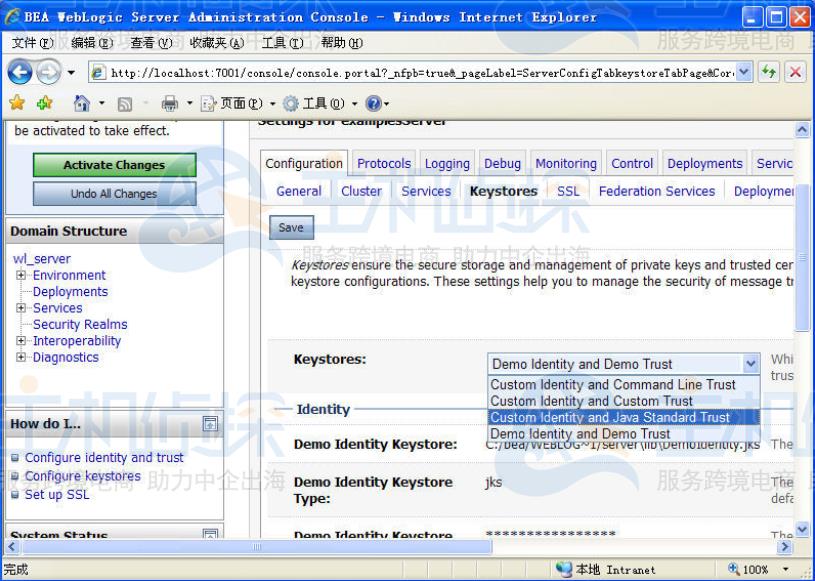
Task: Open the Configure keystores help link
Action: (83, 476)
